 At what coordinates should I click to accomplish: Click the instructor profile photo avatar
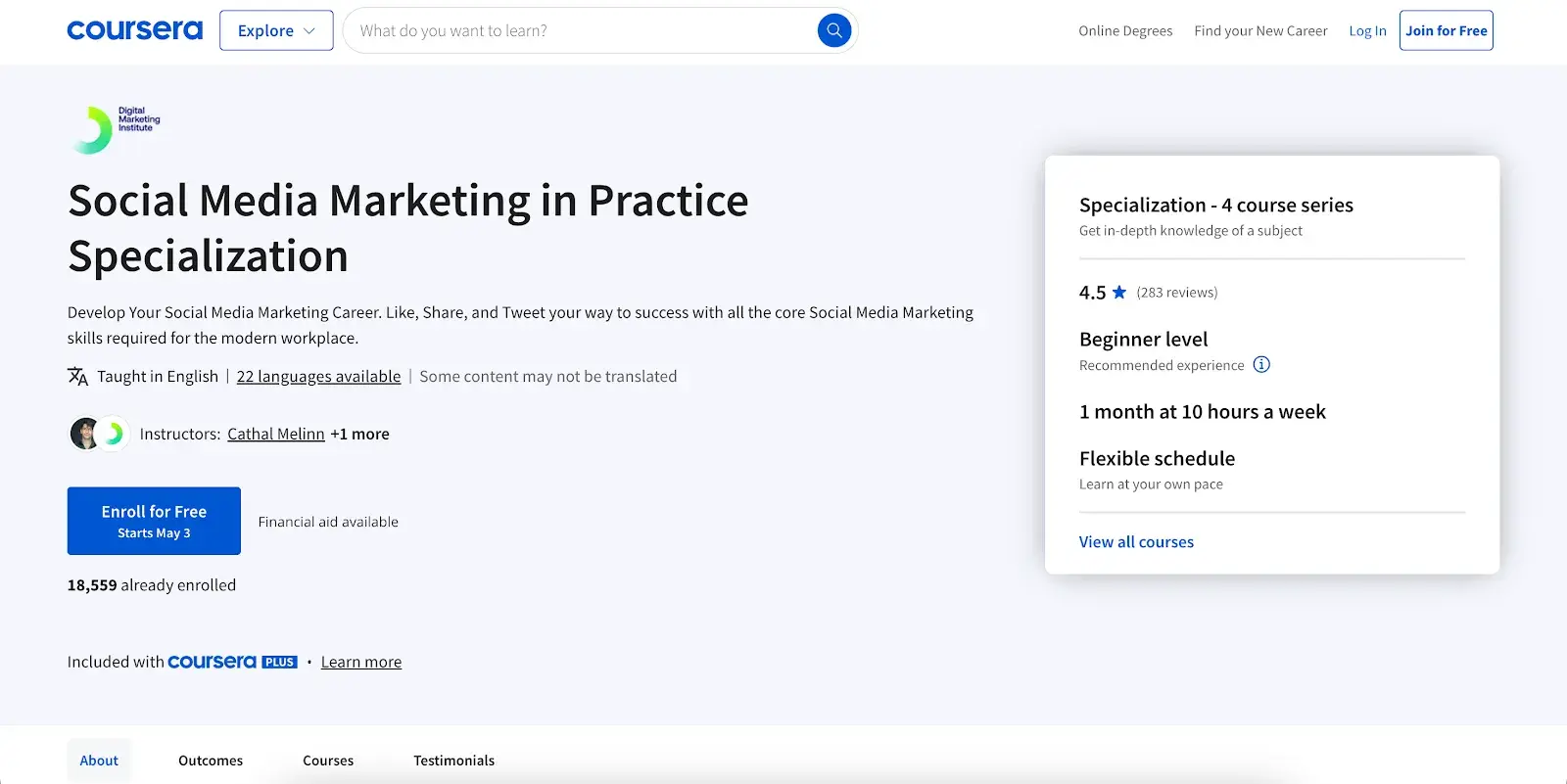click(x=85, y=434)
